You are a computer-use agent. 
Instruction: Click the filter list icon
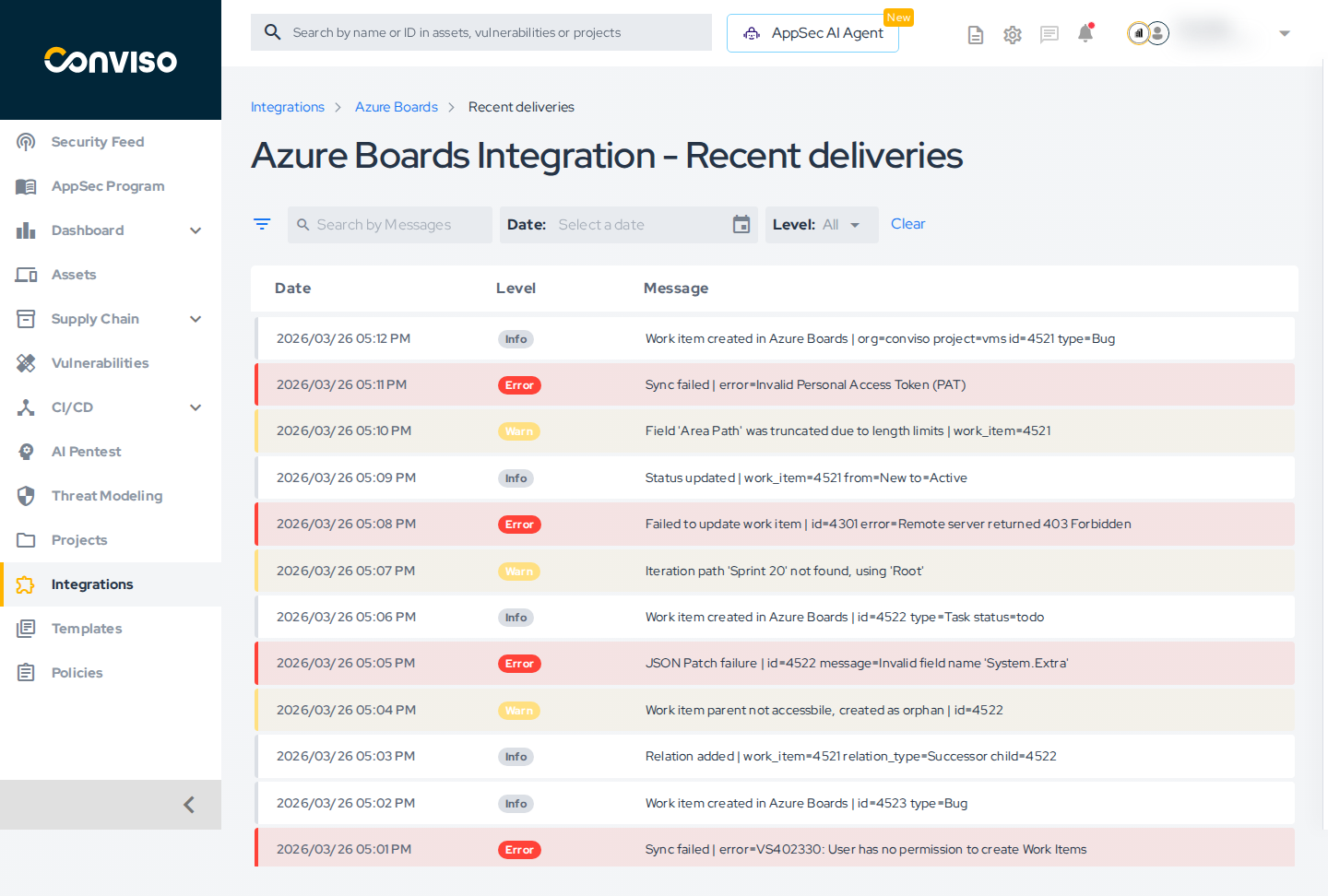coord(262,224)
